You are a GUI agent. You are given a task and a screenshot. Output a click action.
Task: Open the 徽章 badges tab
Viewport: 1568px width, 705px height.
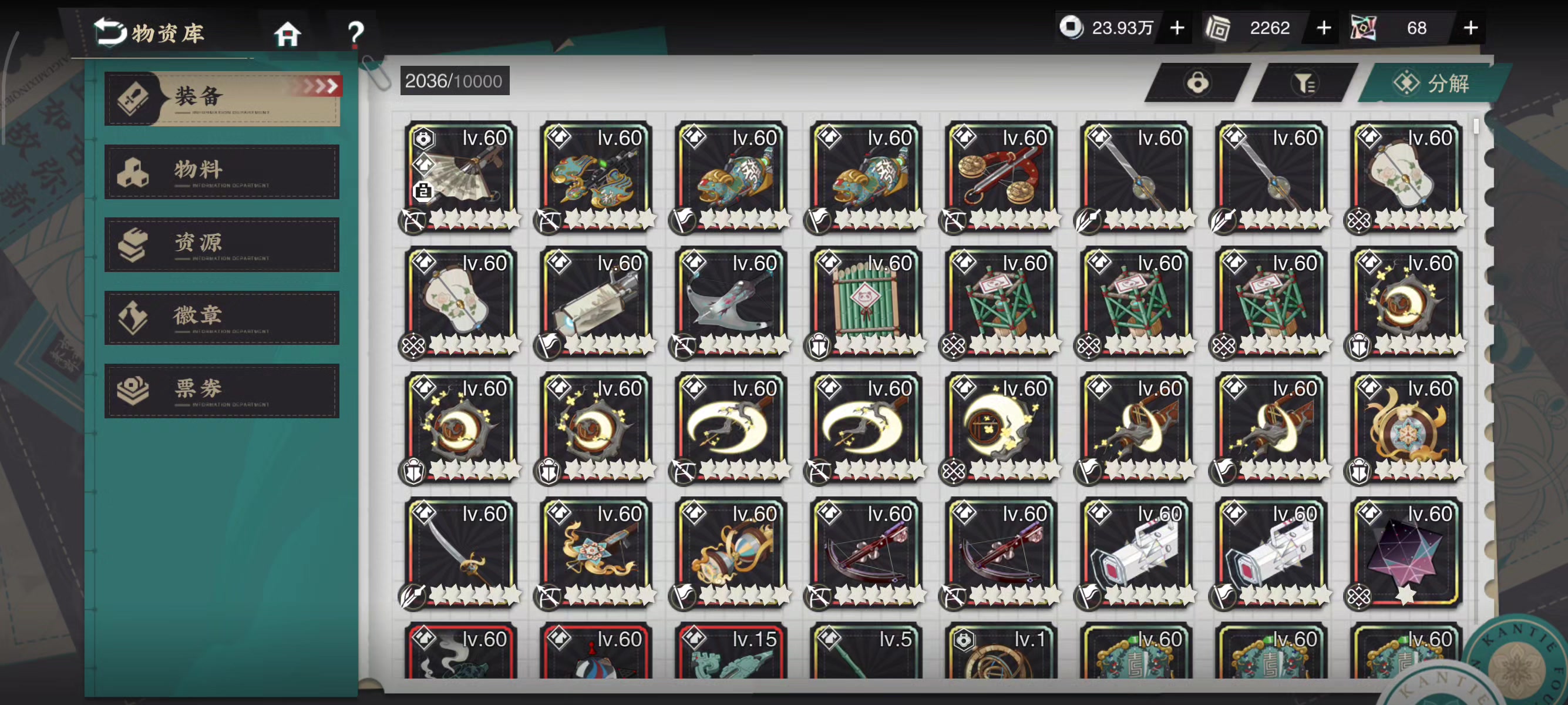222,318
